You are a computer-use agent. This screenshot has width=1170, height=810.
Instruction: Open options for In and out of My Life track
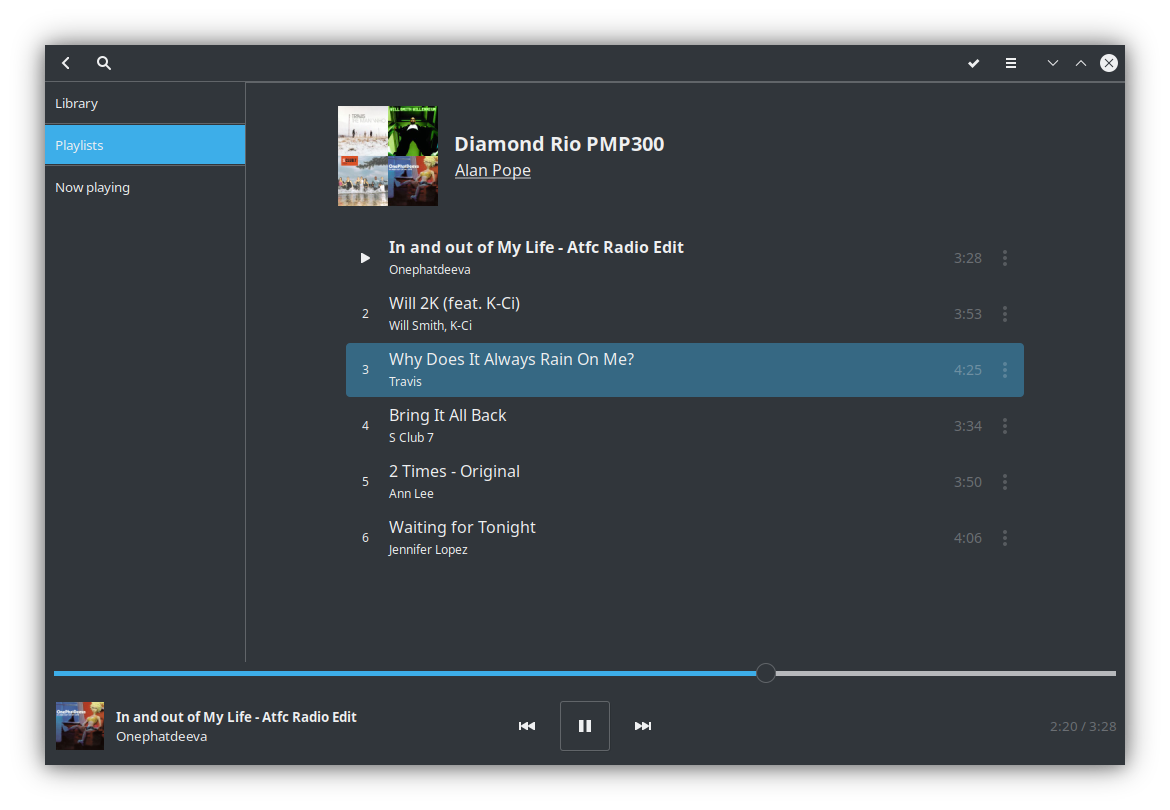pyautogui.click(x=1005, y=258)
